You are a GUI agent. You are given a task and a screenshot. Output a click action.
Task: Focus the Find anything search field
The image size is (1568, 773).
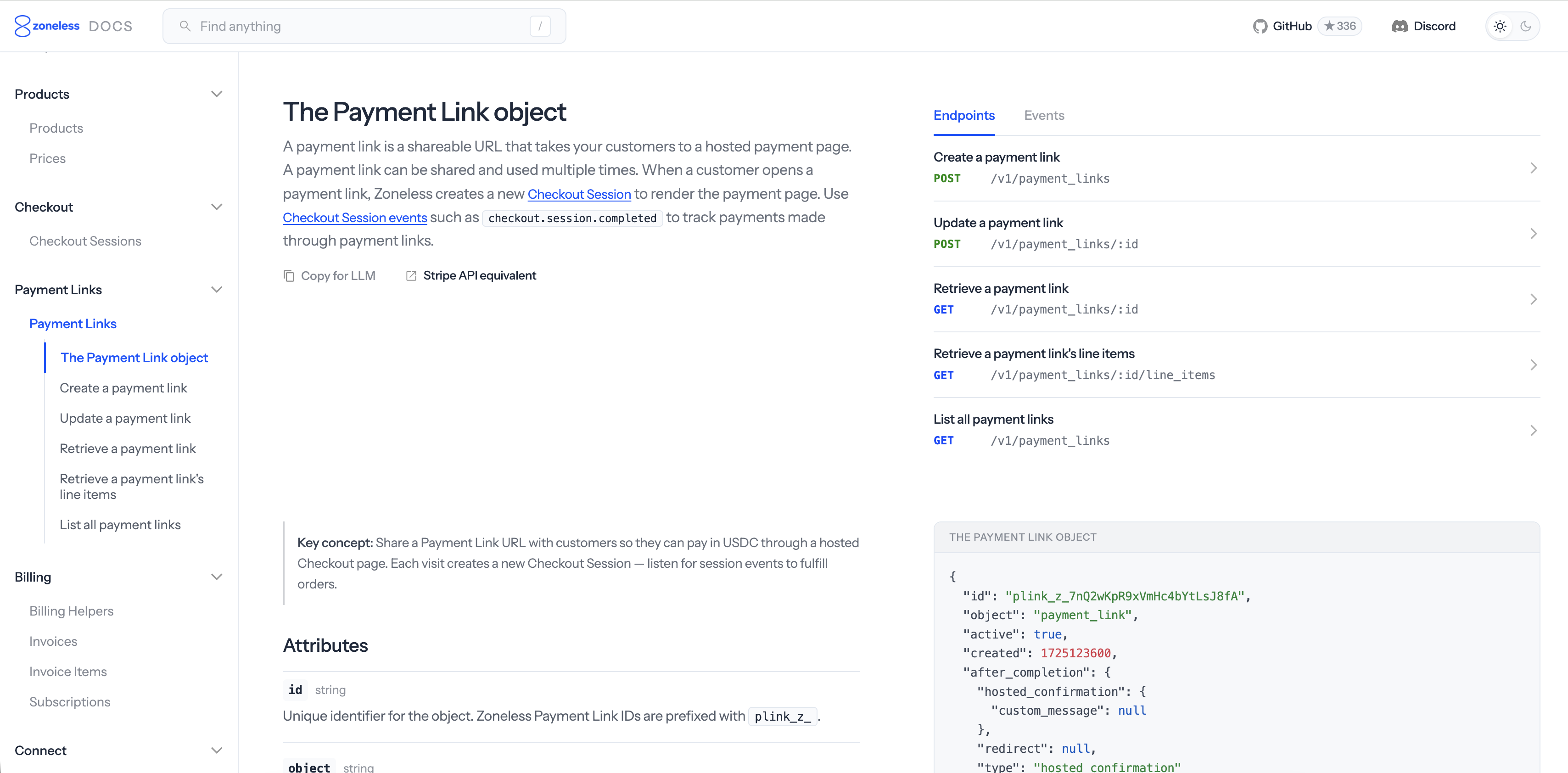coord(364,26)
